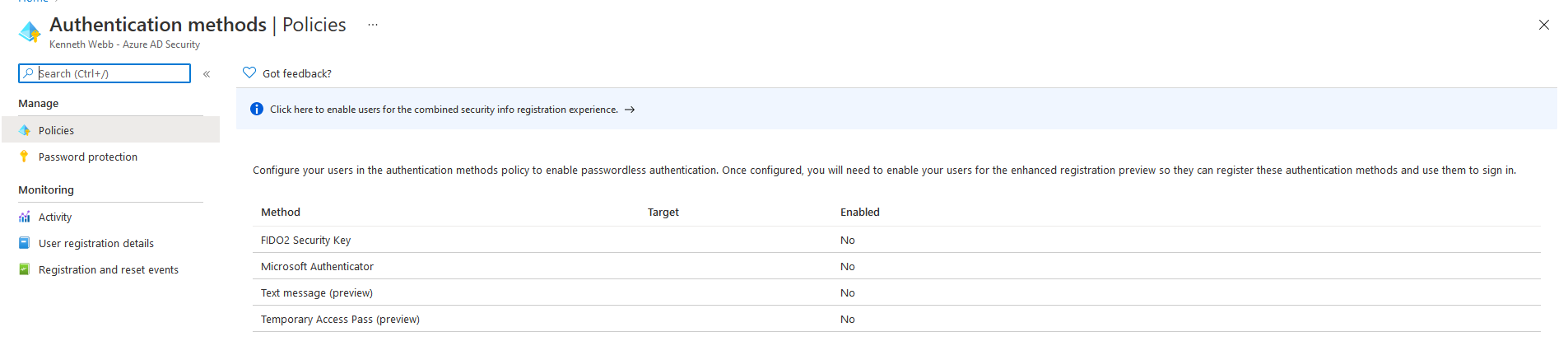Click the Authentication methods diamond icon in header
1568x346 pixels.
pos(30,32)
